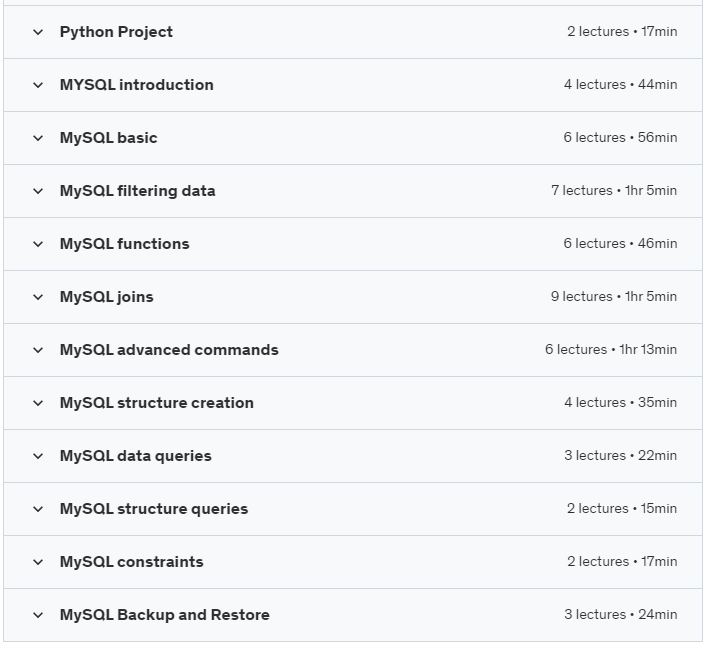This screenshot has width=706, height=645.
Task: Open the MySQL functions section title
Action: [125, 244]
